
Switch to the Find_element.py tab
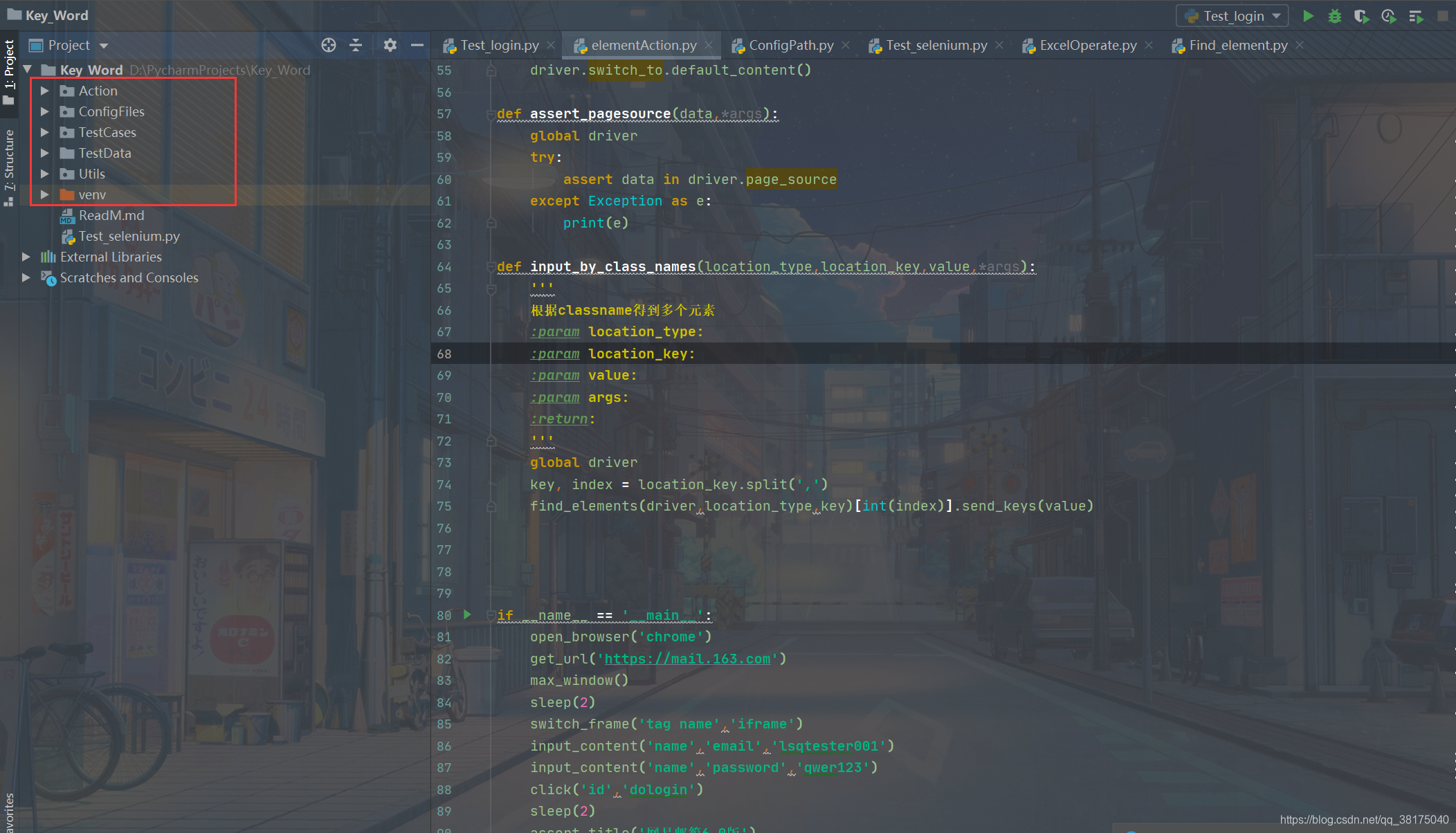(x=1238, y=45)
